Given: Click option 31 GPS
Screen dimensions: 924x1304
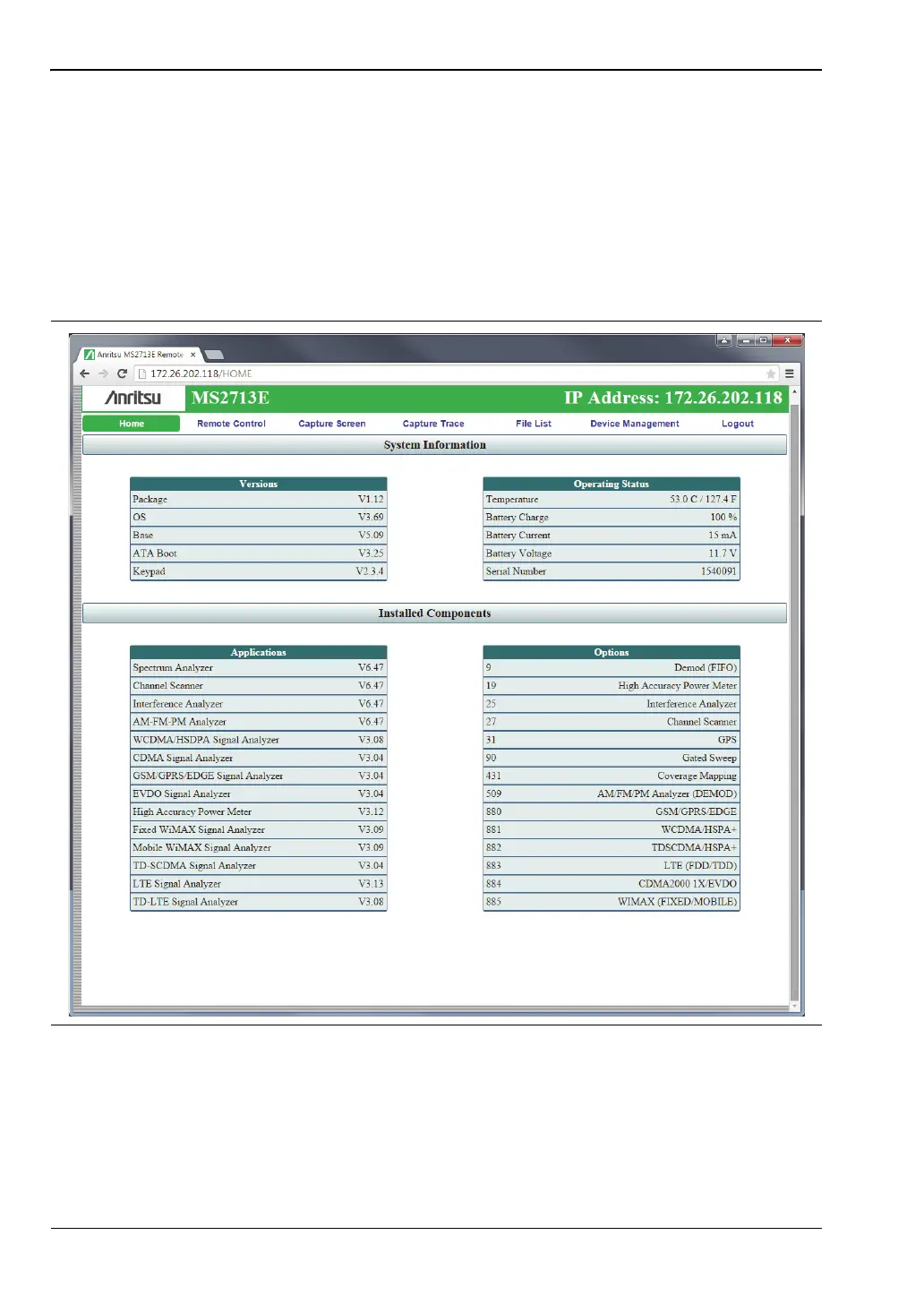Looking at the screenshot, I should point(612,740).
